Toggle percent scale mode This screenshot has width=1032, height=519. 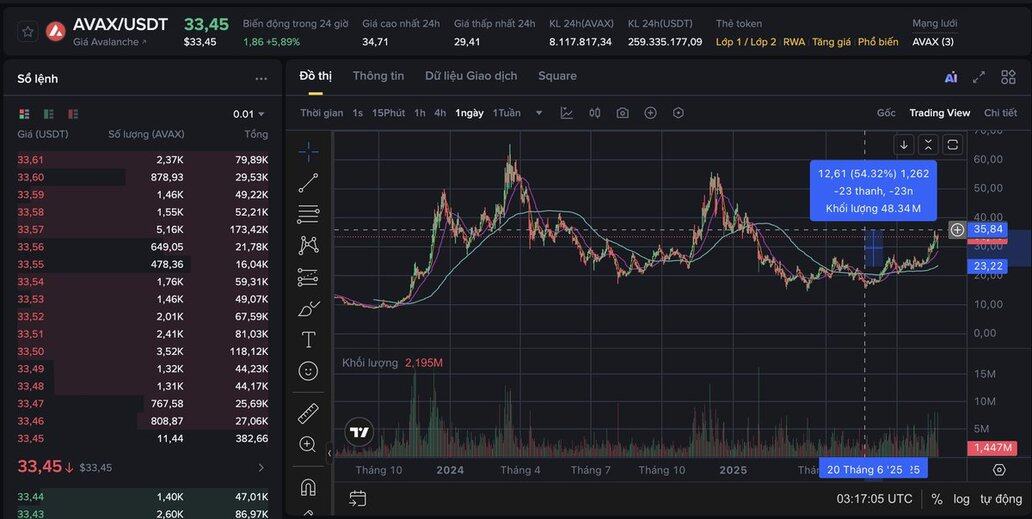pyautogui.click(x=937, y=499)
